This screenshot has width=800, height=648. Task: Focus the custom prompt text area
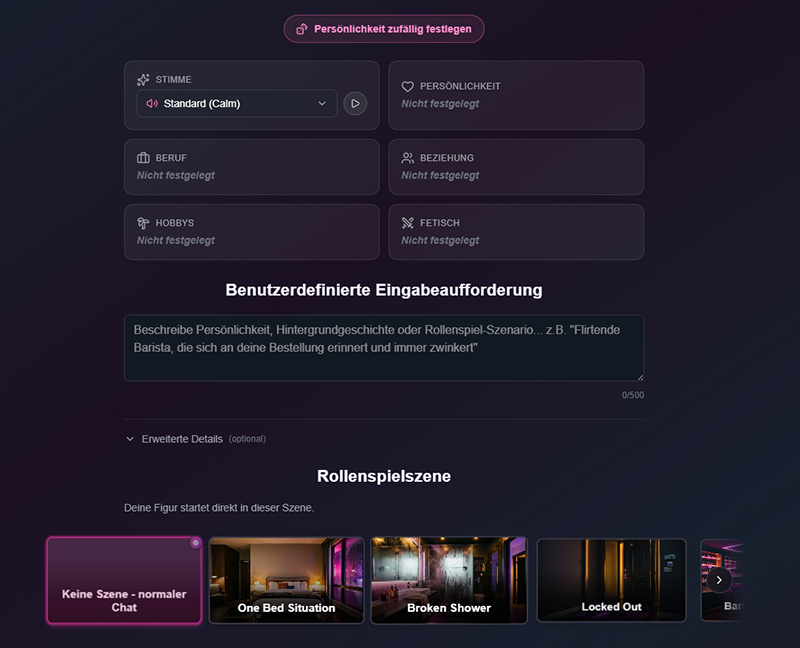[384, 348]
